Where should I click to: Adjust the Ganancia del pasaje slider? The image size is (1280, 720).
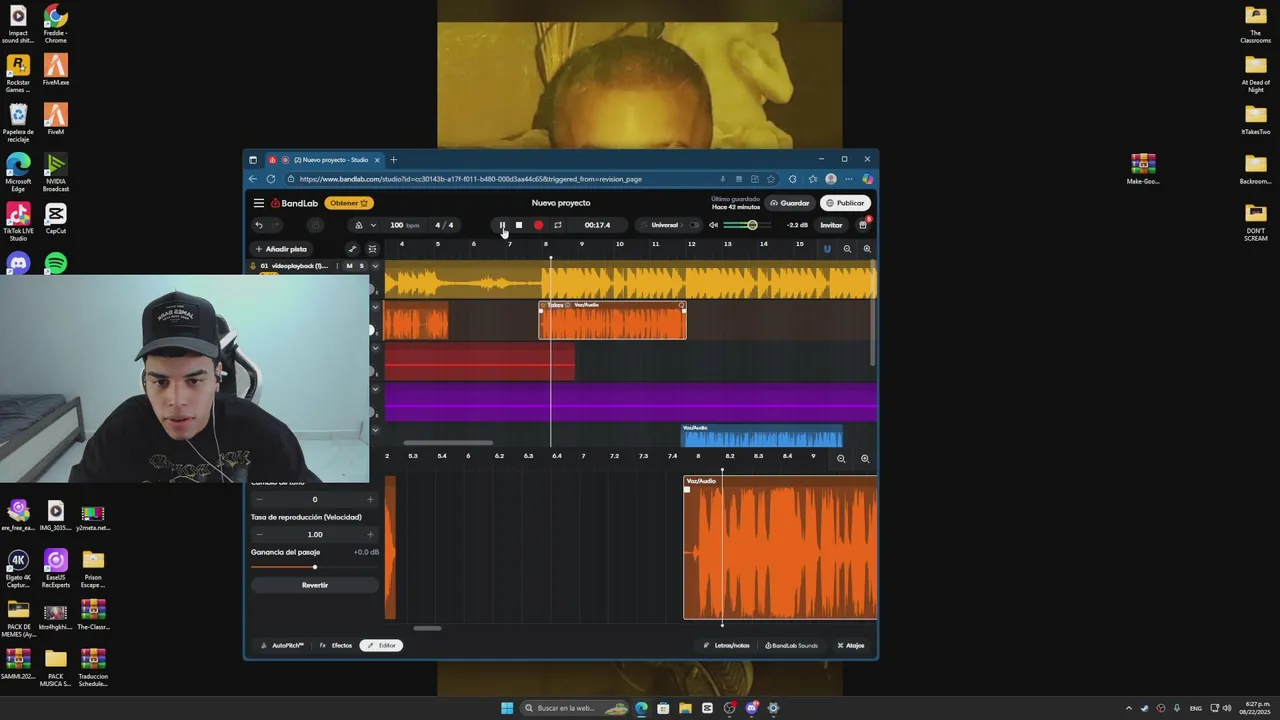314,567
